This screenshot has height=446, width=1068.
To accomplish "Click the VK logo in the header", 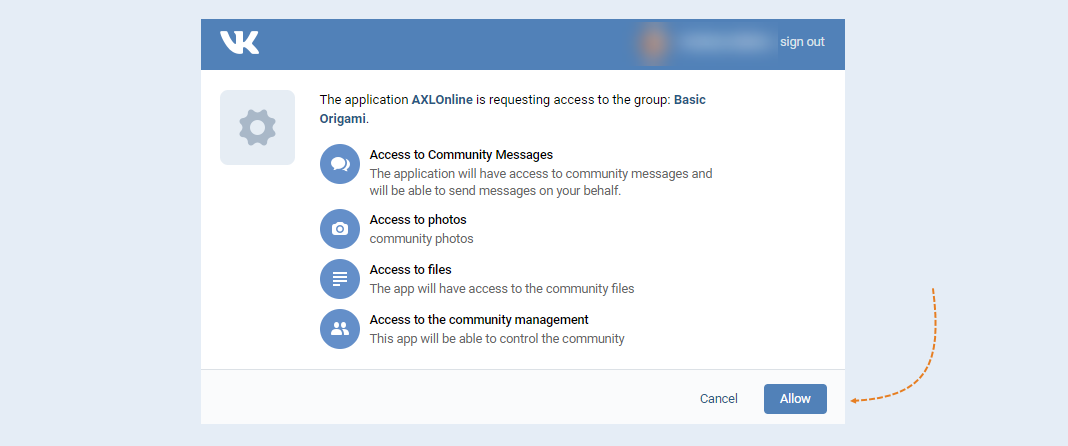I will click(240, 42).
